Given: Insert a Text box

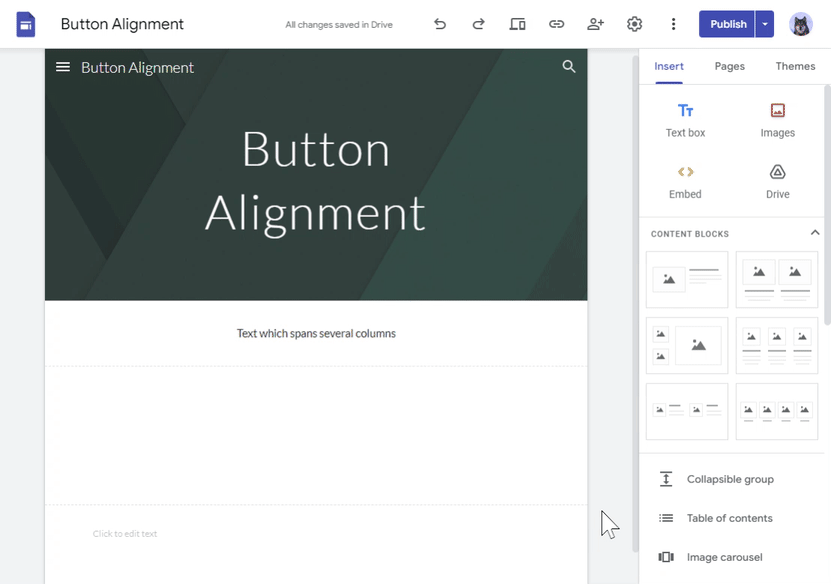Looking at the screenshot, I should (685, 121).
